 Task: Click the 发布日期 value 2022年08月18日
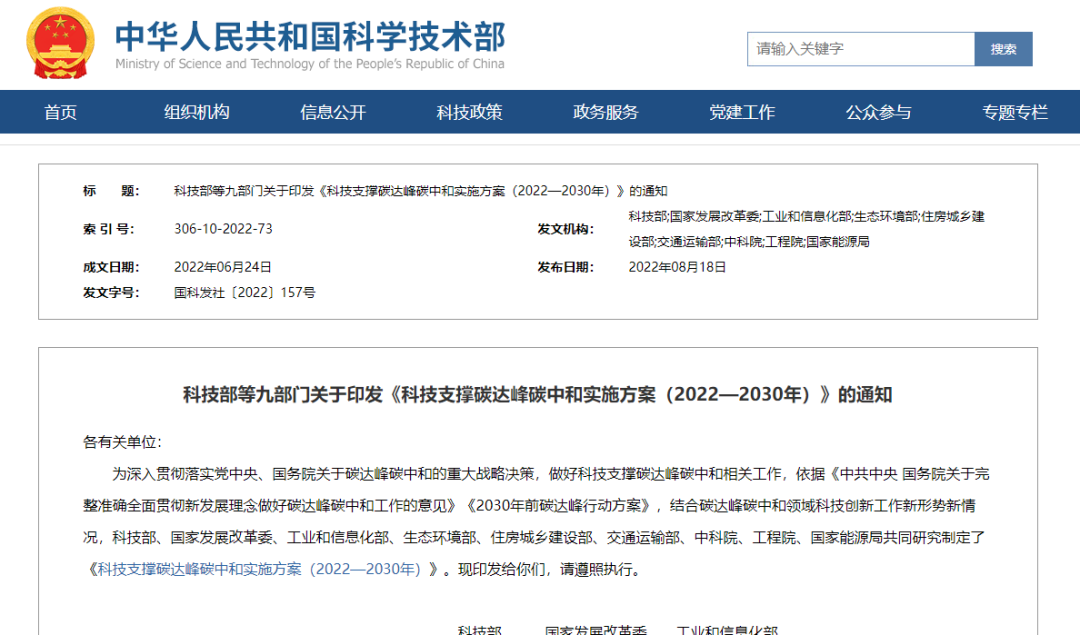pos(677,267)
